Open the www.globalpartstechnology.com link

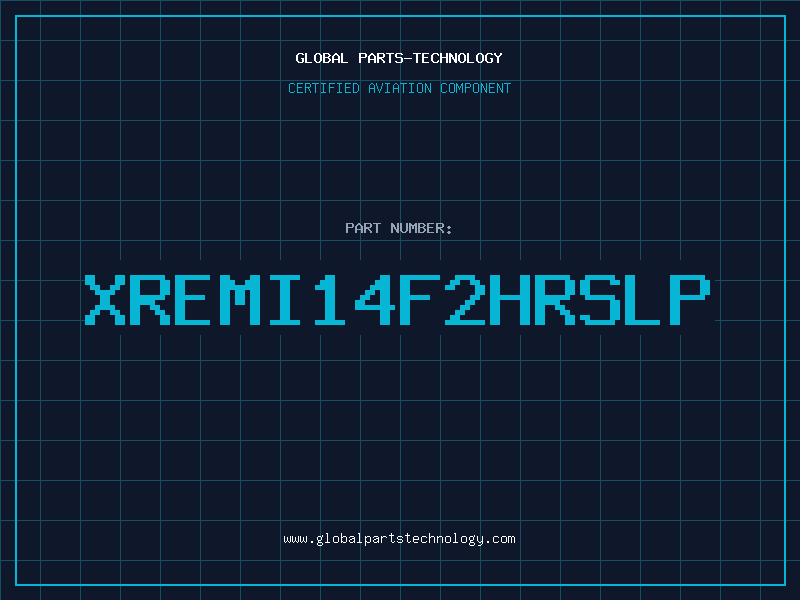click(x=399, y=539)
